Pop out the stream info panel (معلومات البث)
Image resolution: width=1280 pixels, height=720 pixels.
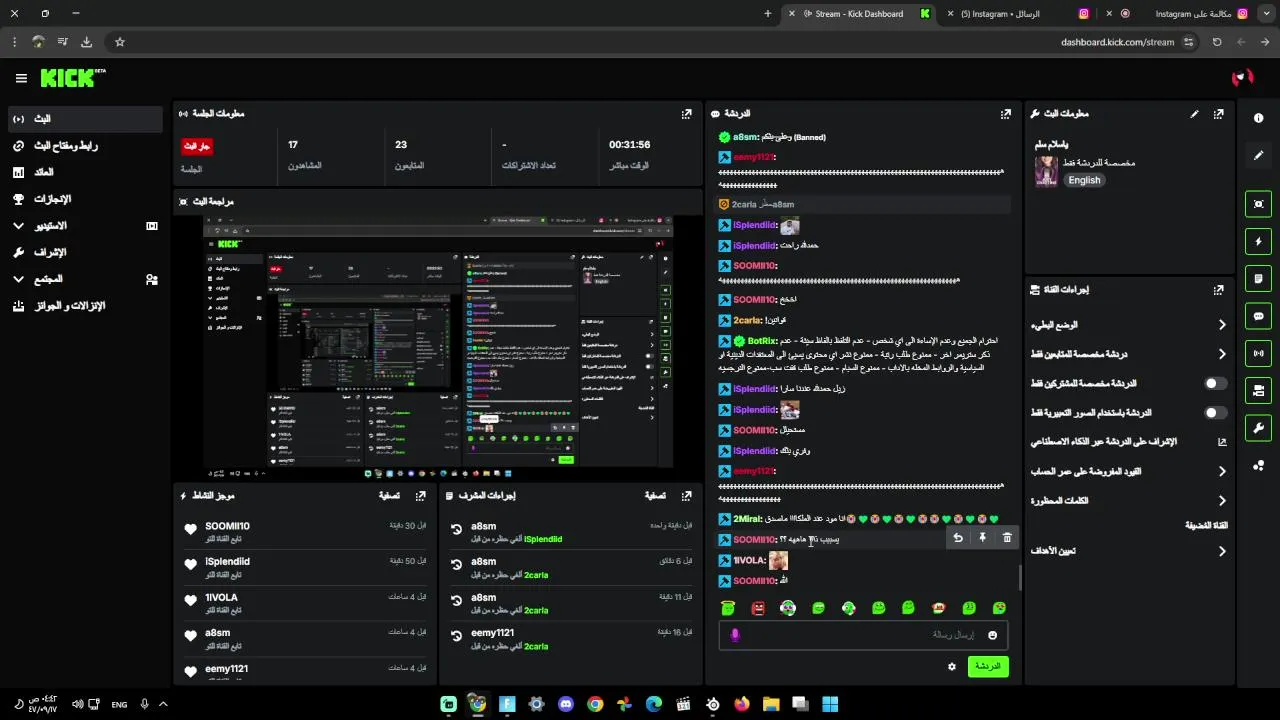[1218, 114]
